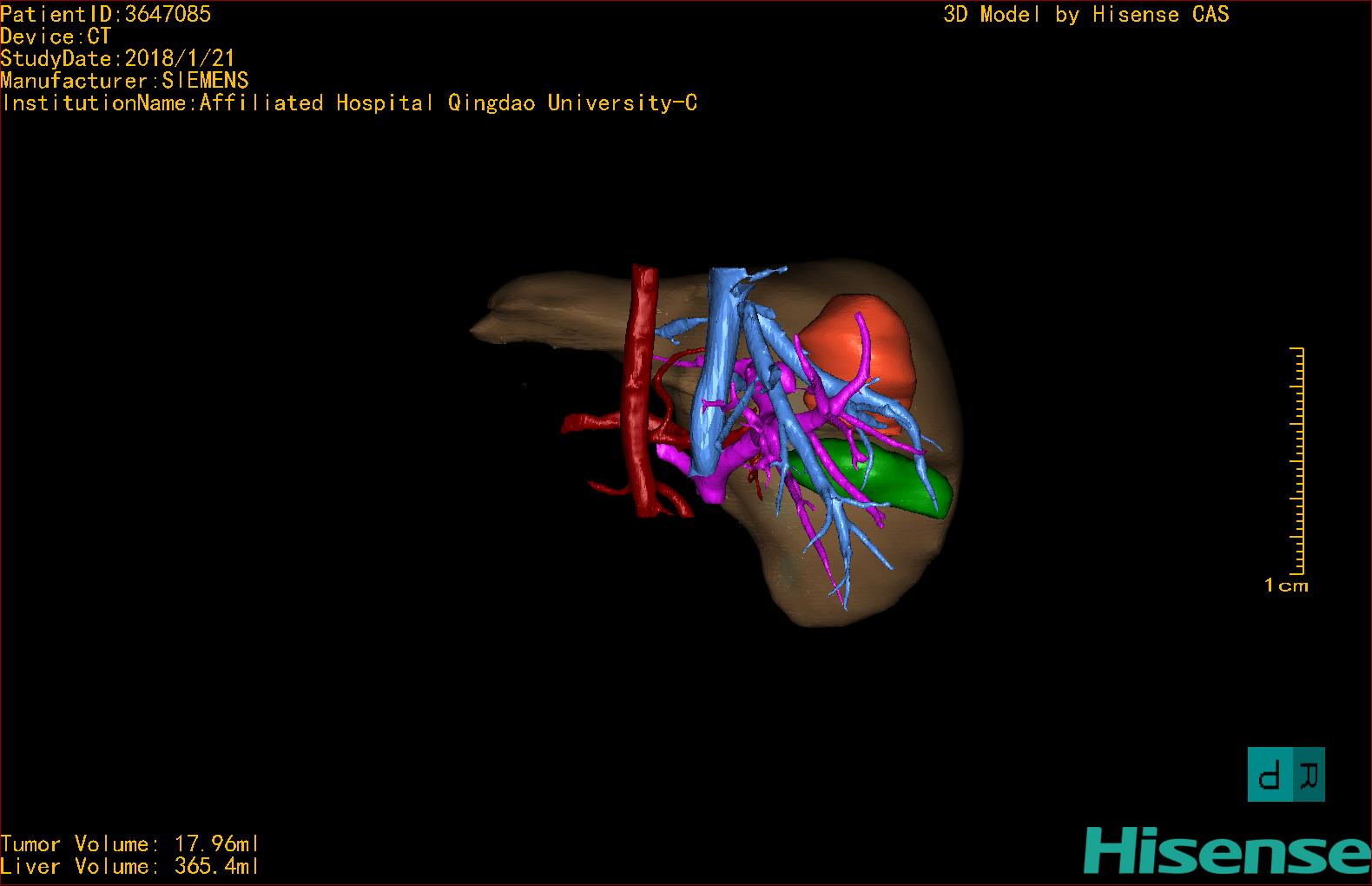Click the PatientID:3647085 text
Screen dimensions: 1372x886
[x=106, y=14]
